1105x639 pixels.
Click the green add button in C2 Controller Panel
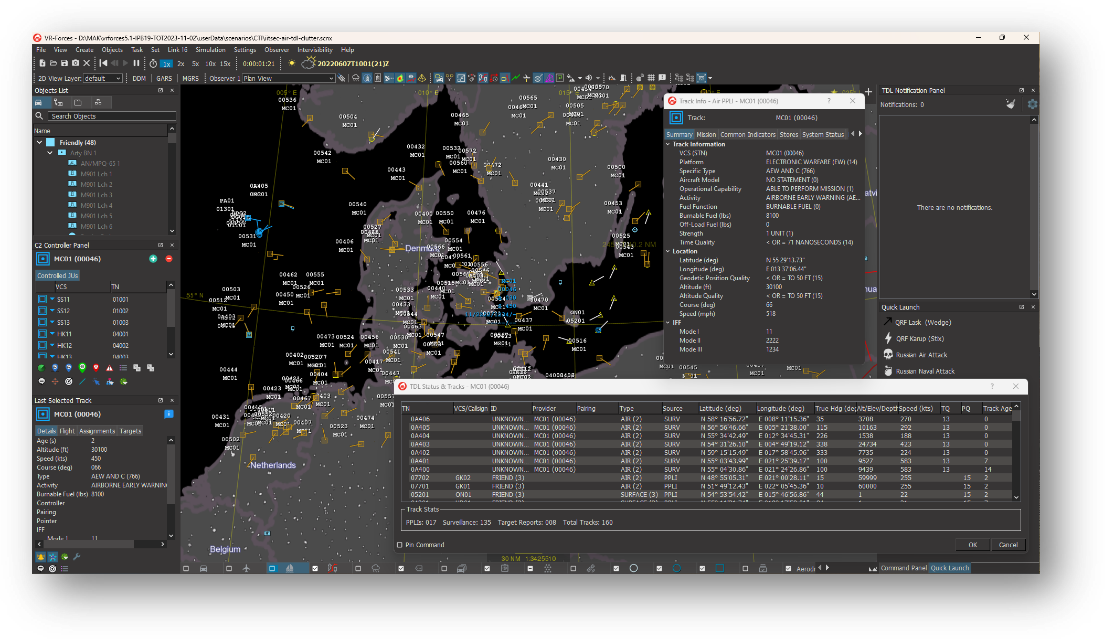pyautogui.click(x=153, y=258)
